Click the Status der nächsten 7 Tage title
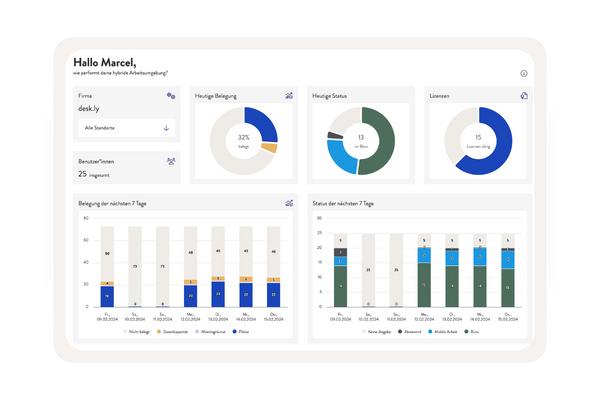 pos(343,204)
